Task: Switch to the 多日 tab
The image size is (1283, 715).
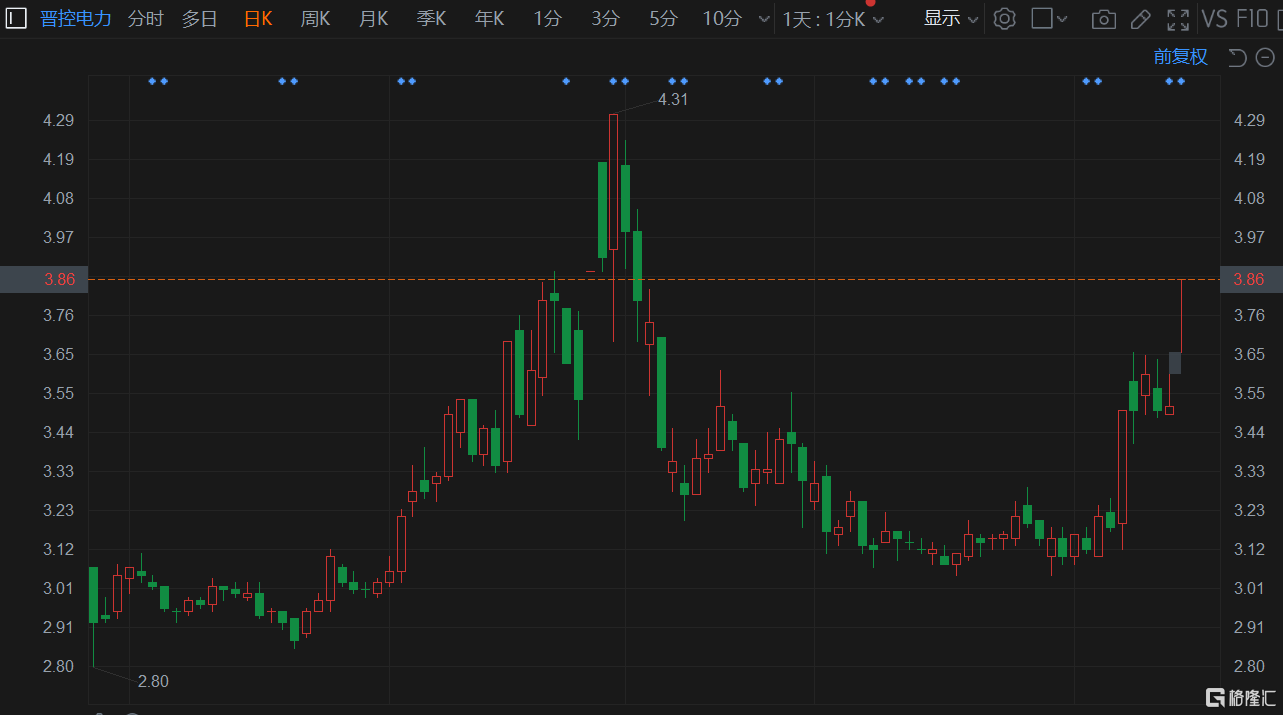Action: pos(199,18)
